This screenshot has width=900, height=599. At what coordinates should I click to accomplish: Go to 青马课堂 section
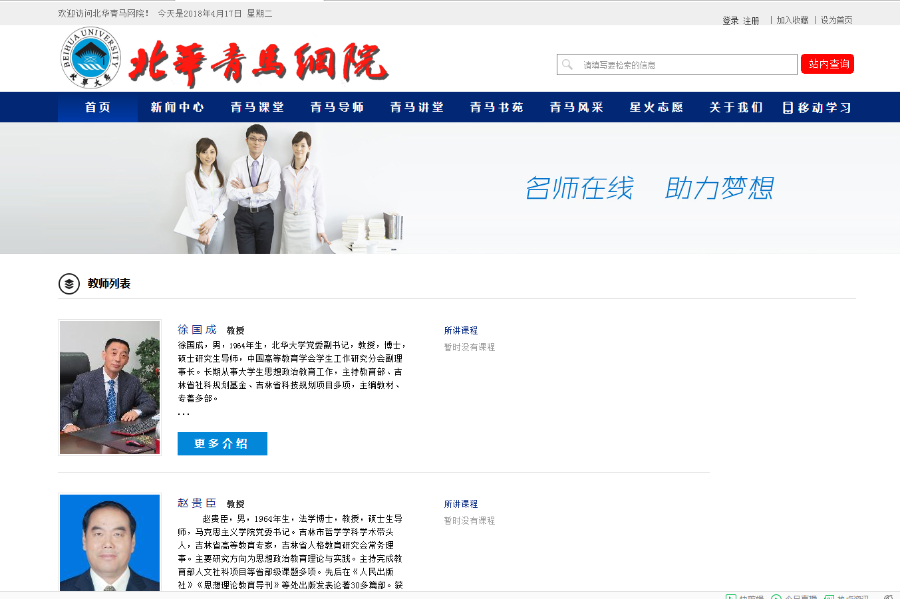[x=257, y=107]
